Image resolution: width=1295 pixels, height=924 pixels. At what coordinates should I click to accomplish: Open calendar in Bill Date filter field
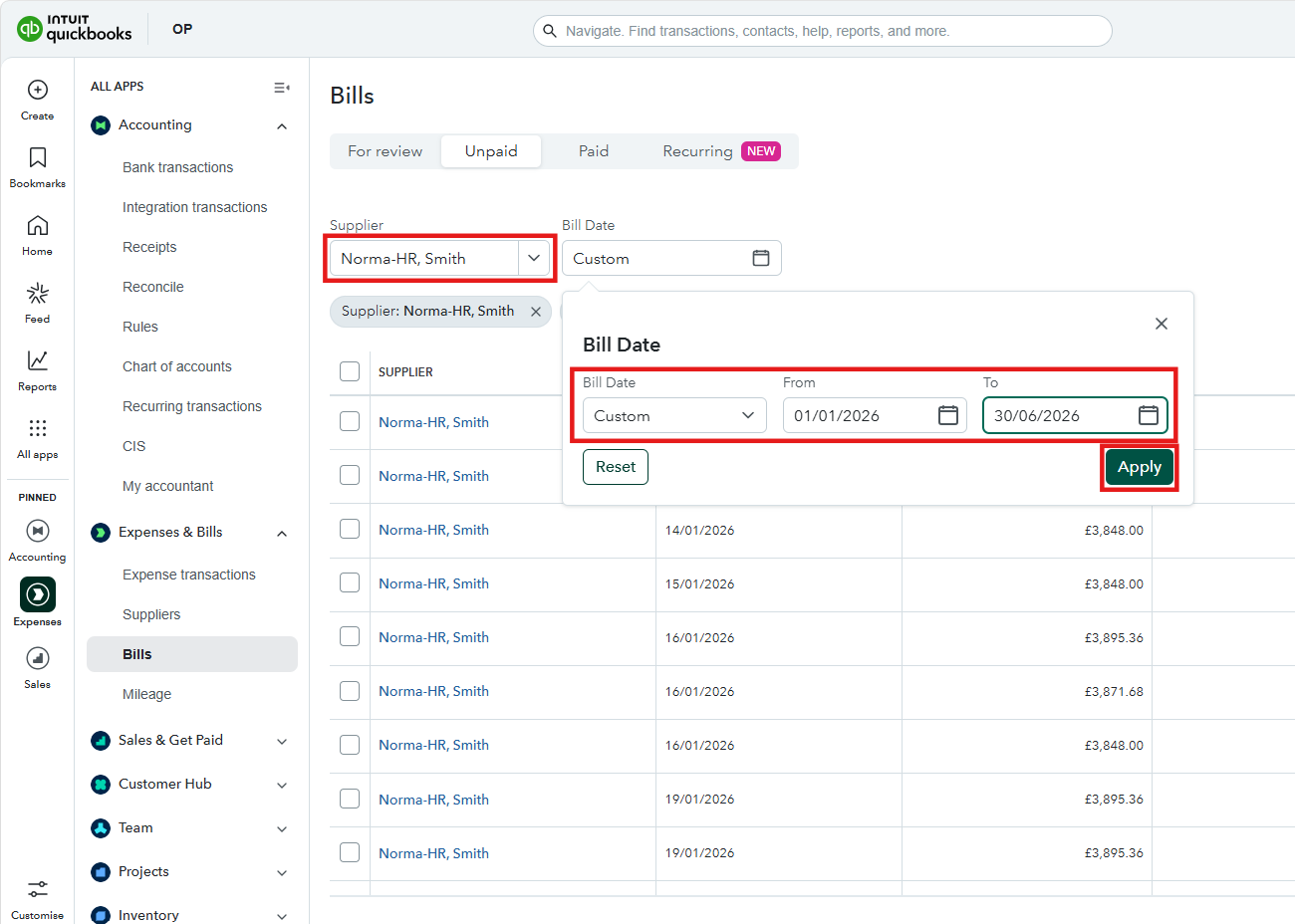click(x=761, y=258)
